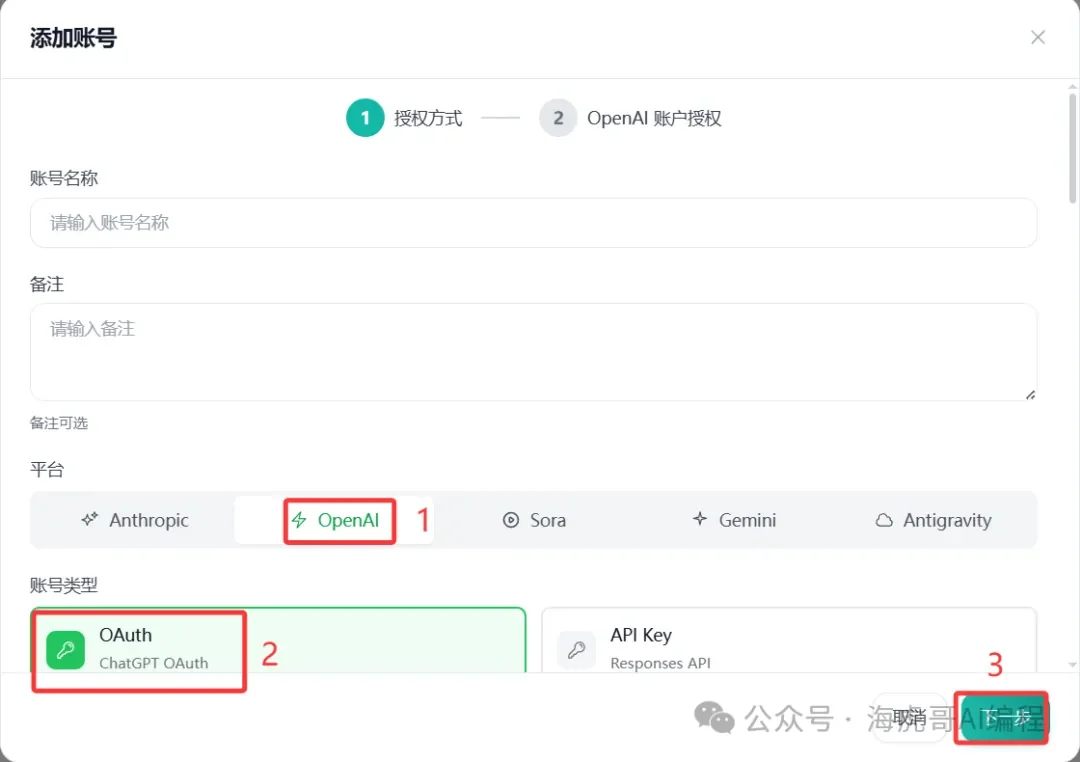
Task: Click step 2 OpenAI account authorization indicator
Action: pyautogui.click(x=558, y=118)
